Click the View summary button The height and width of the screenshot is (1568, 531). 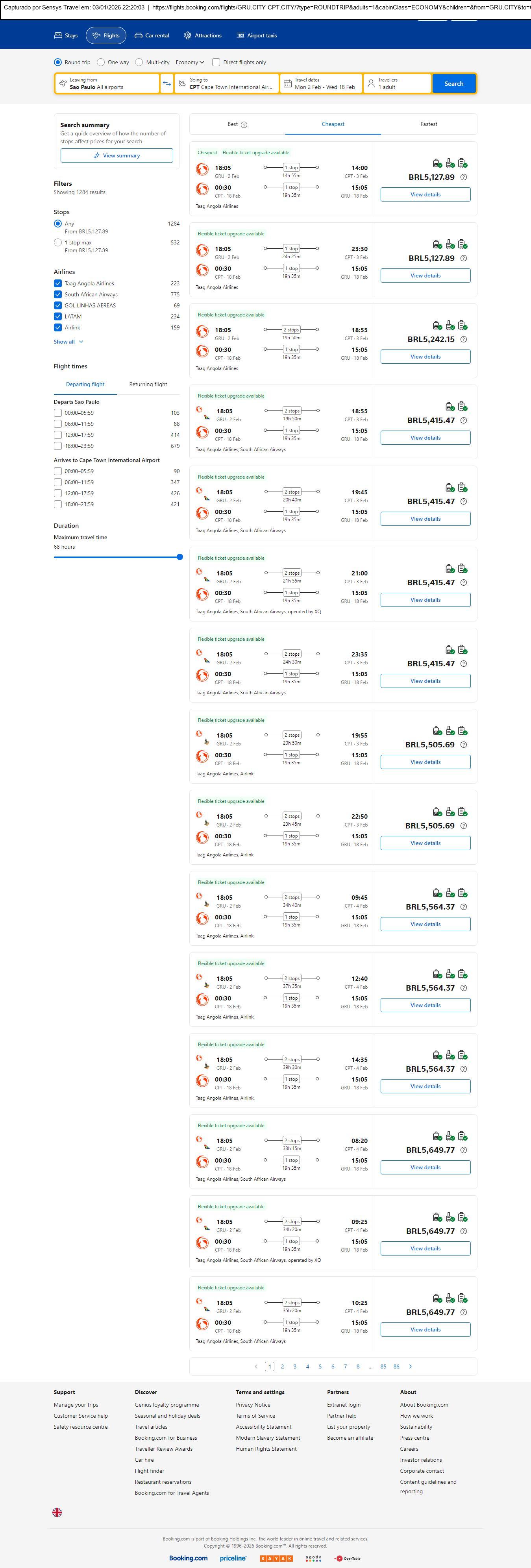click(116, 156)
